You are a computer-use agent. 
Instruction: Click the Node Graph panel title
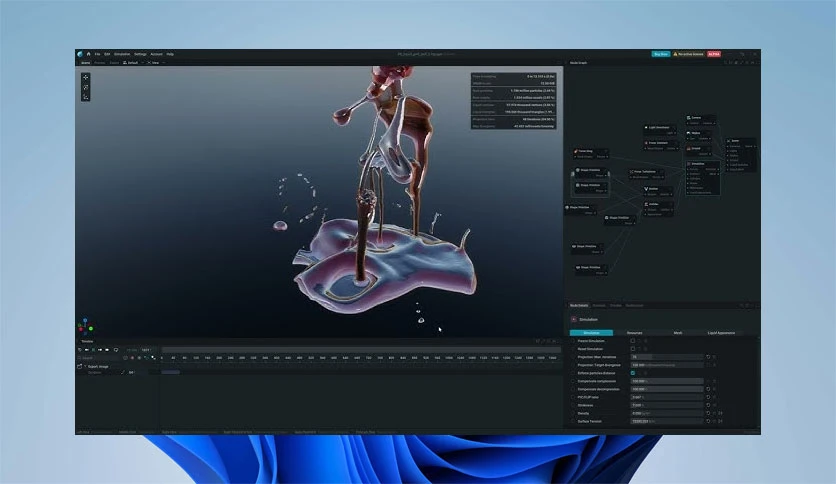[578, 62]
